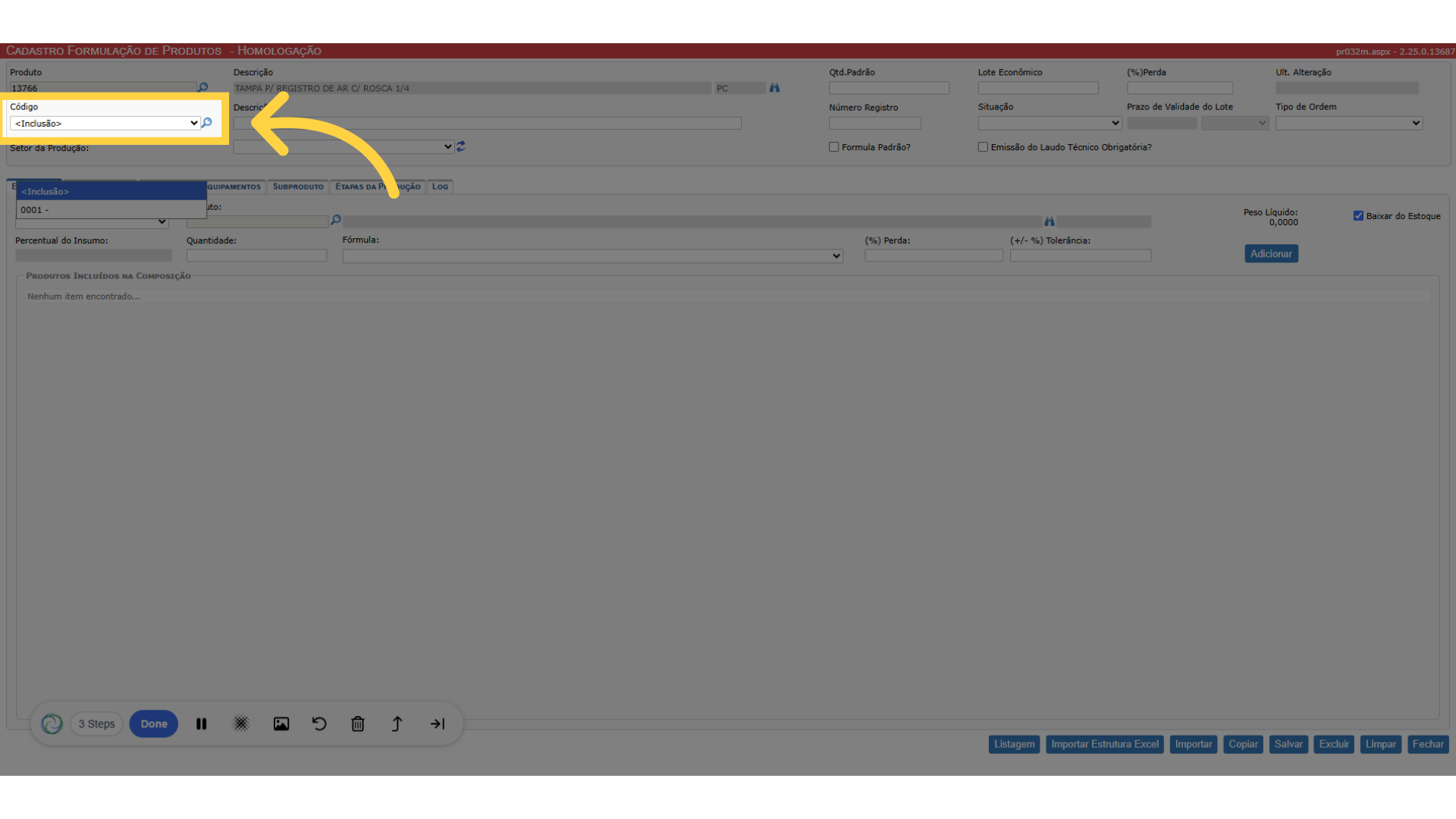Click the binoculars icon after the PC unit field
The image size is (1456, 819).
[774, 88]
